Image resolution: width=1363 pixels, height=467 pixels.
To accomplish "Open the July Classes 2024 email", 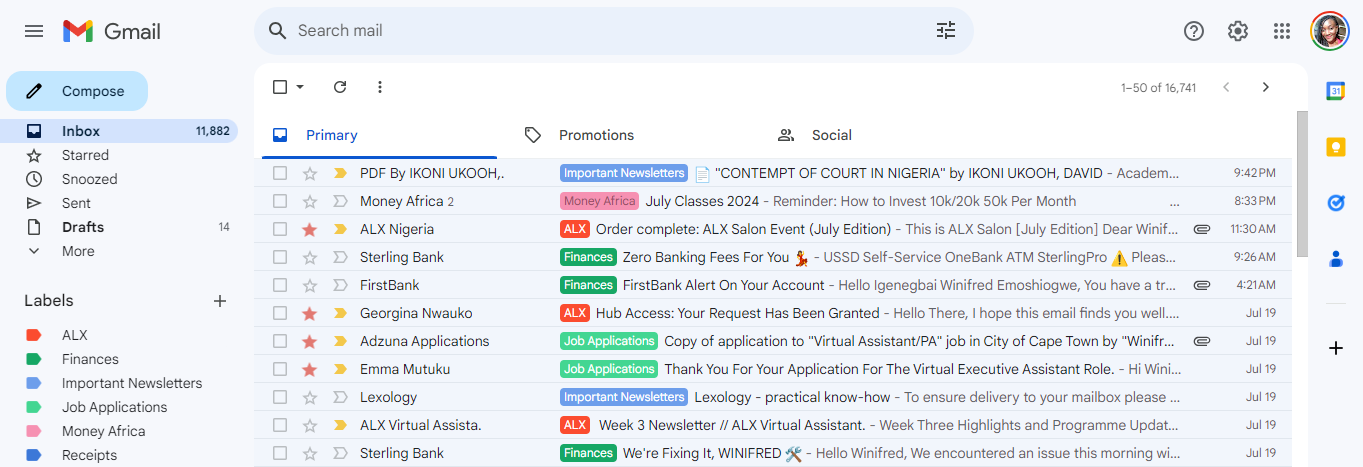I will point(775,201).
